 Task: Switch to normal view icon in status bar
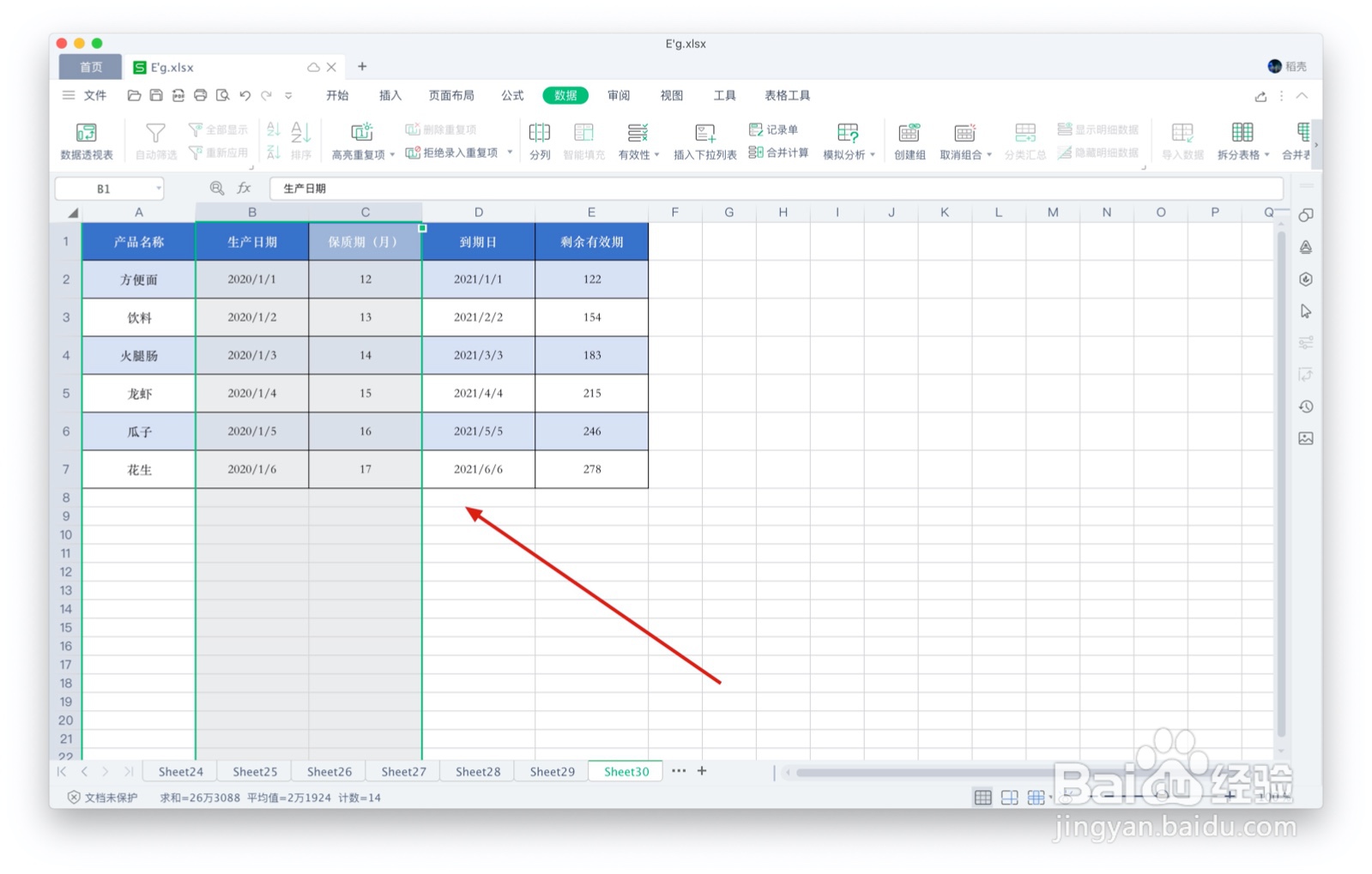coord(983,798)
